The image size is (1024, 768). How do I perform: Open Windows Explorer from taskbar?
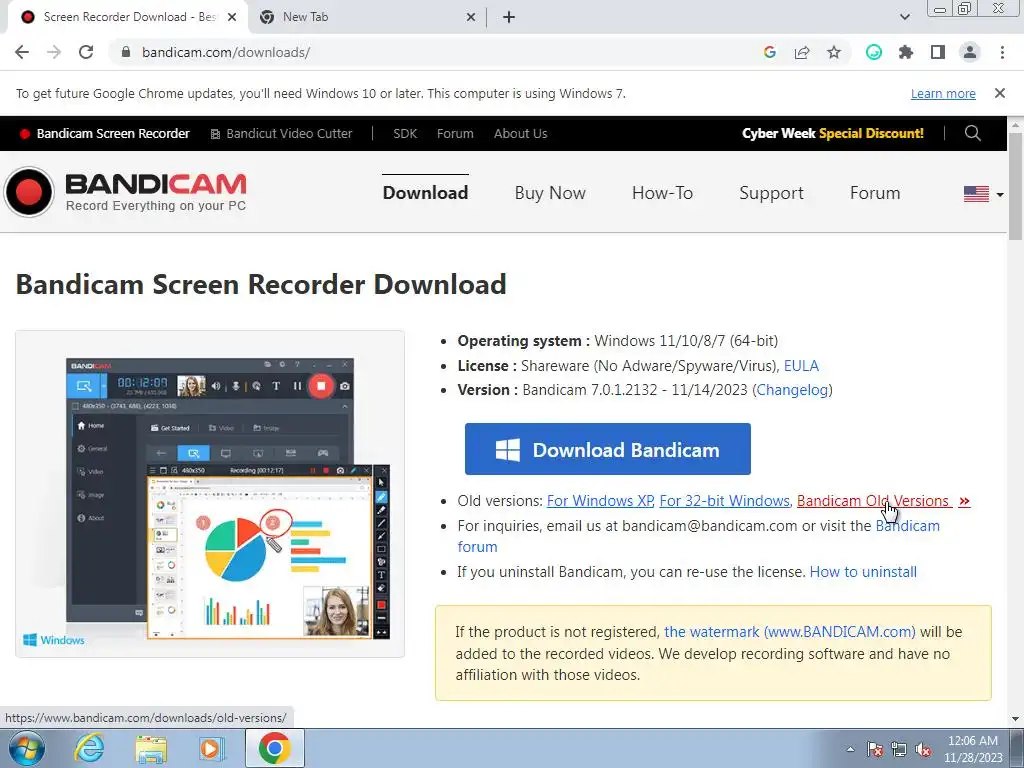pyautogui.click(x=151, y=749)
